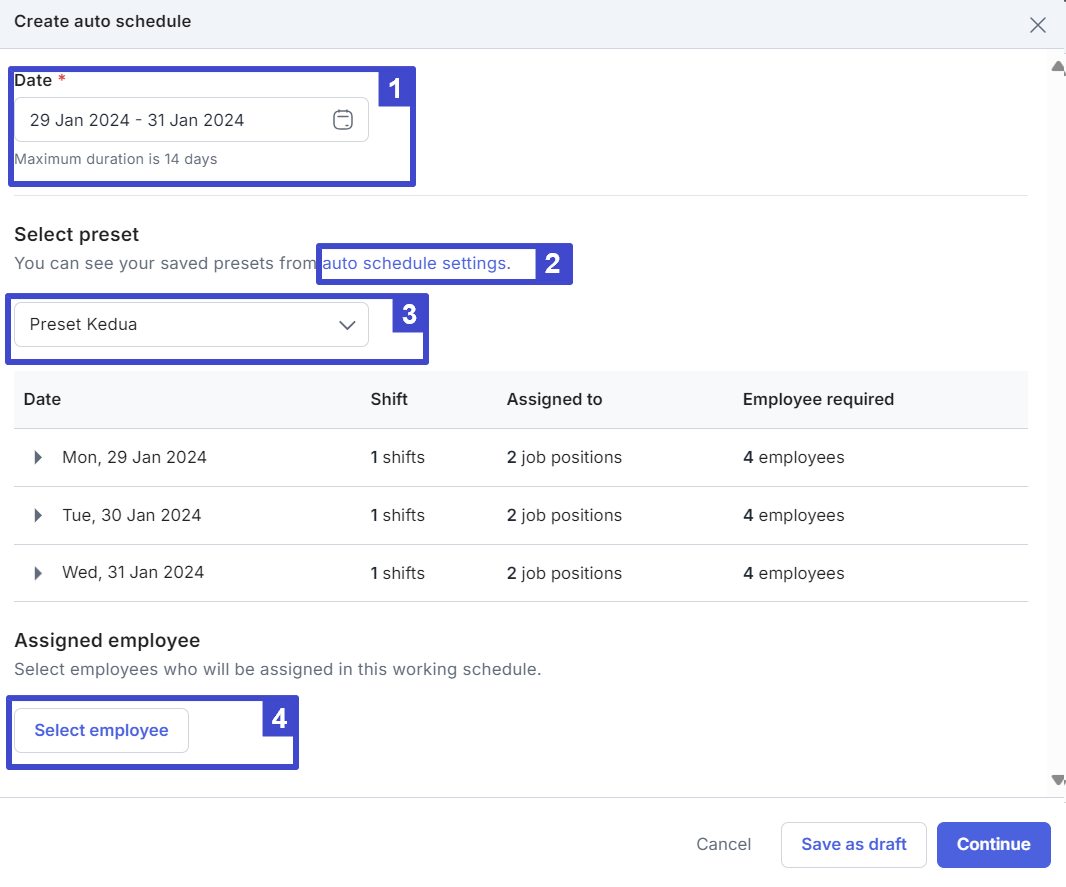
Task: Click the Assigned to column header
Action: point(554,400)
